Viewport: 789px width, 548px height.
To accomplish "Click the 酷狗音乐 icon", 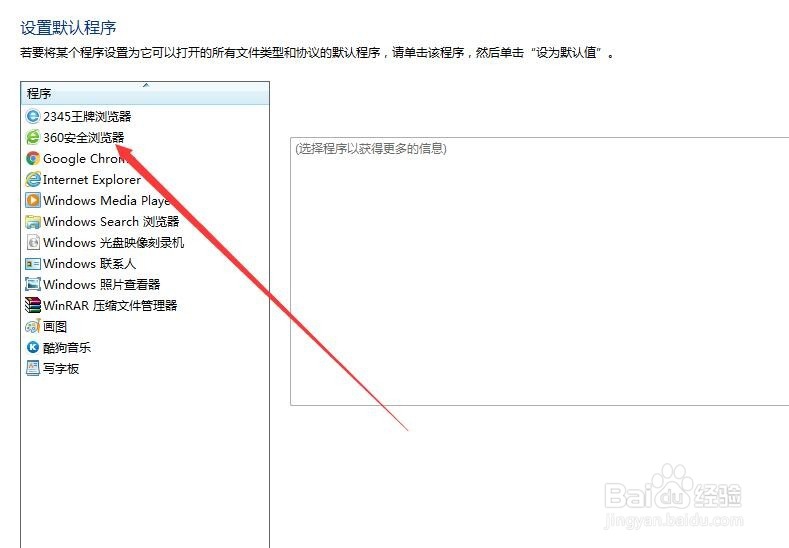I will pyautogui.click(x=33, y=347).
